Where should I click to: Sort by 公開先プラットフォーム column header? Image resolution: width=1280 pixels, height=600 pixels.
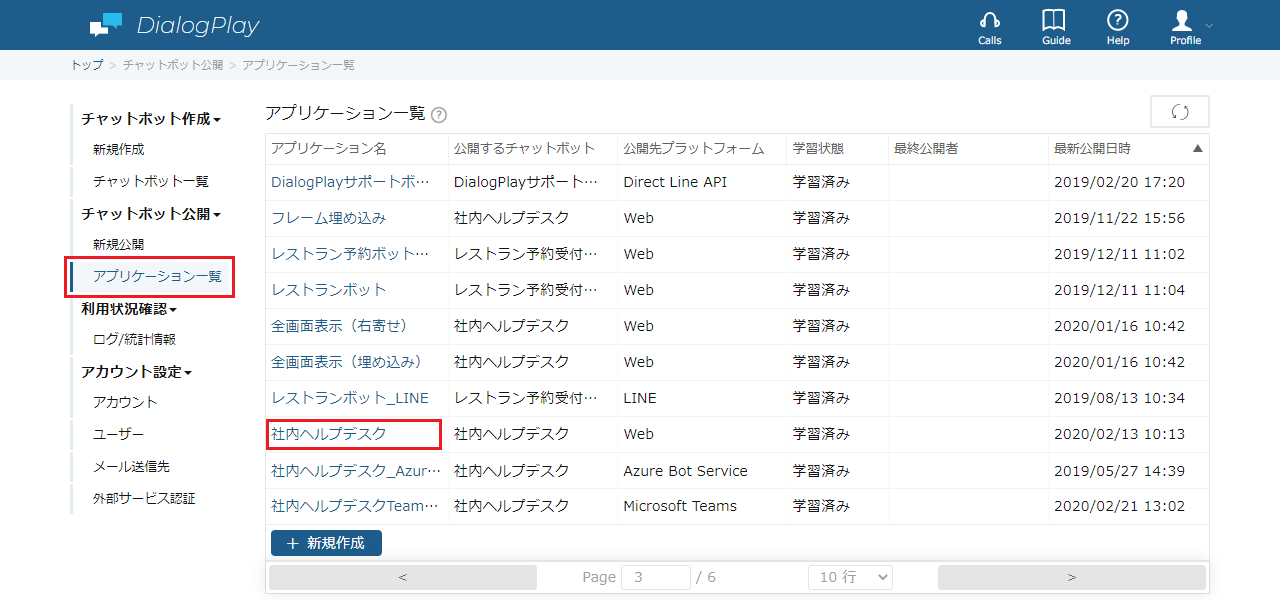pos(693,149)
